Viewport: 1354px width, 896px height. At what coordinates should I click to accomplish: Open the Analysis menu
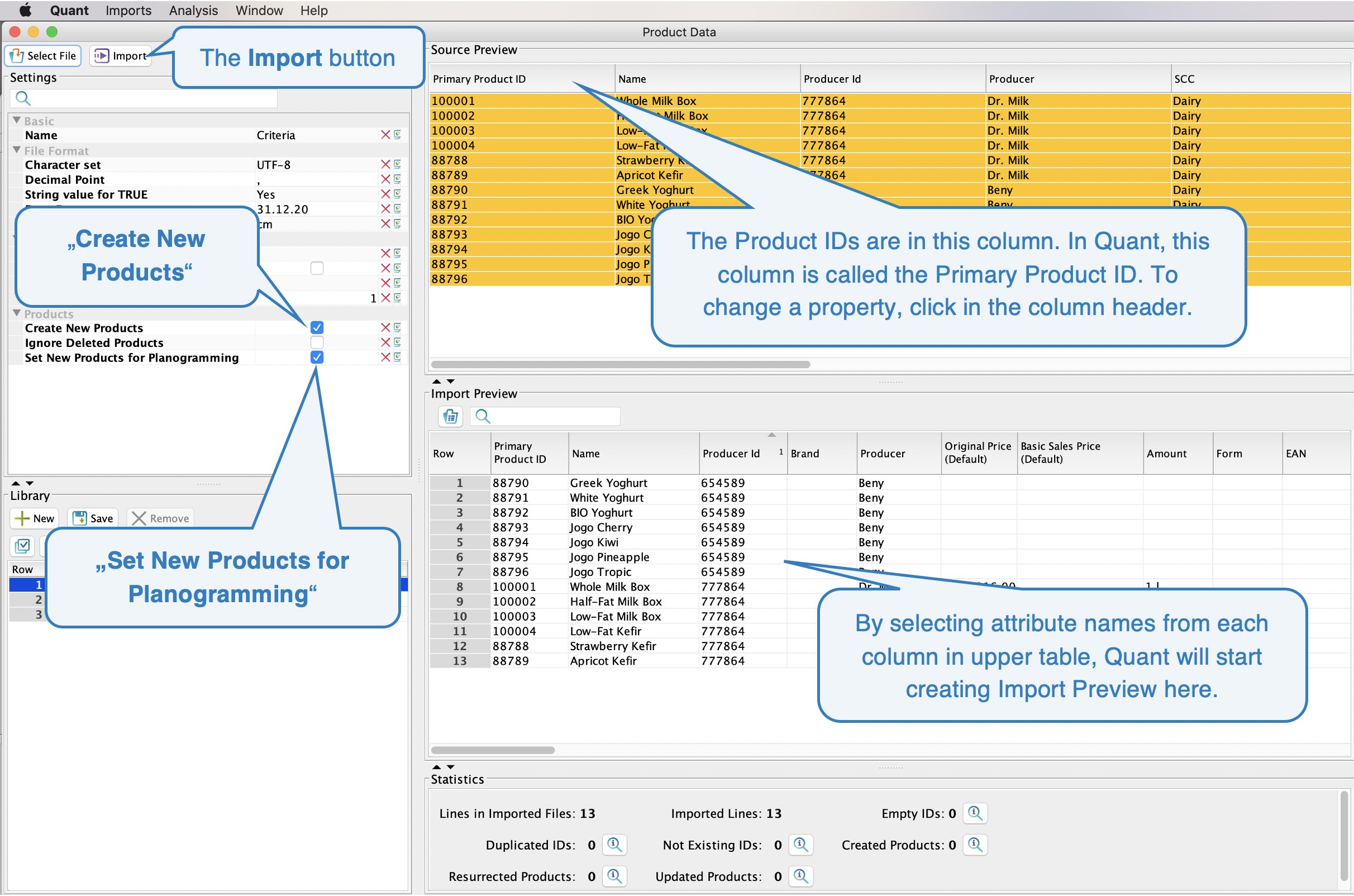194,10
